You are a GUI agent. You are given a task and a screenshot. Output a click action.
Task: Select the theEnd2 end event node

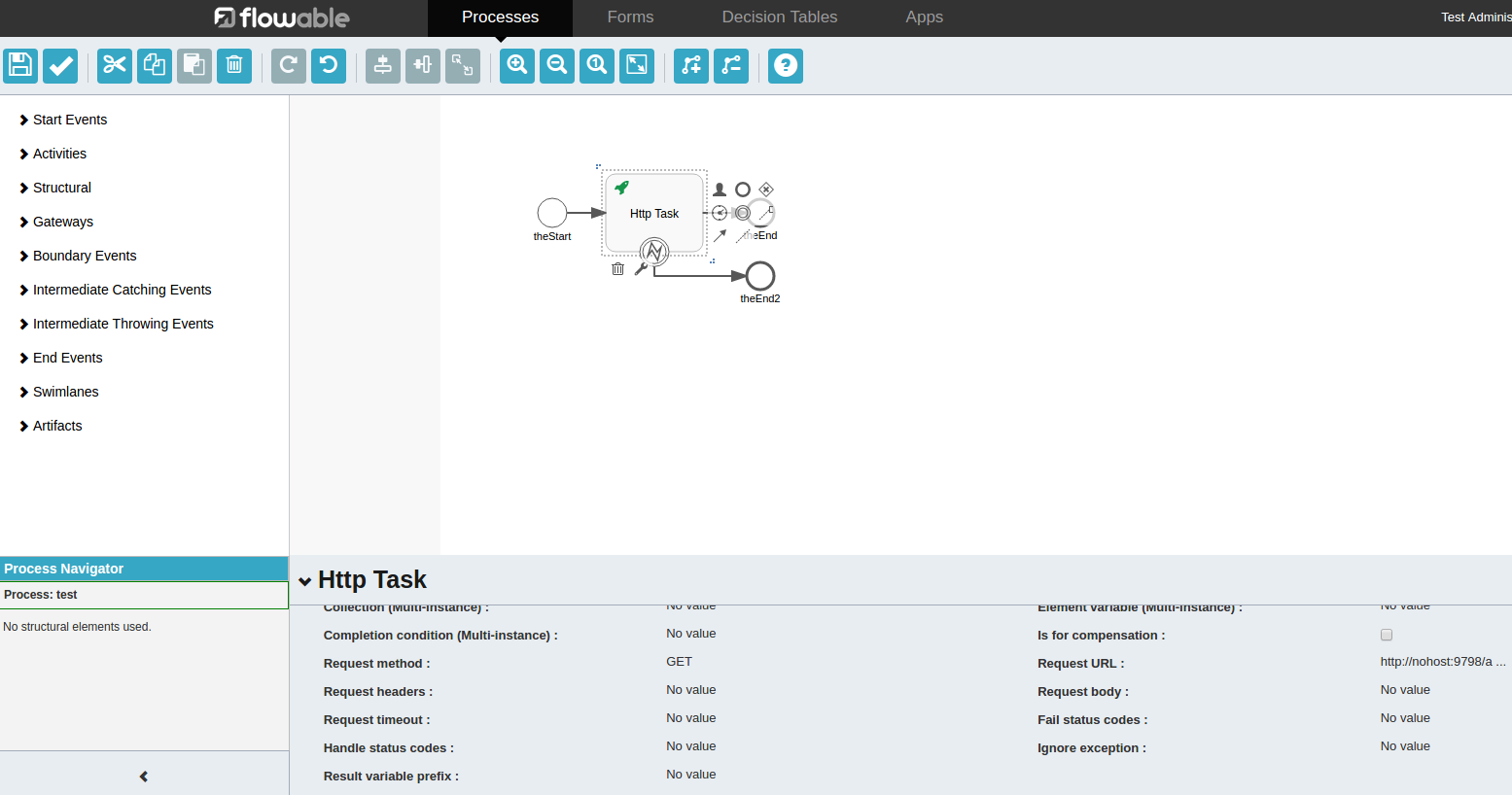click(759, 276)
